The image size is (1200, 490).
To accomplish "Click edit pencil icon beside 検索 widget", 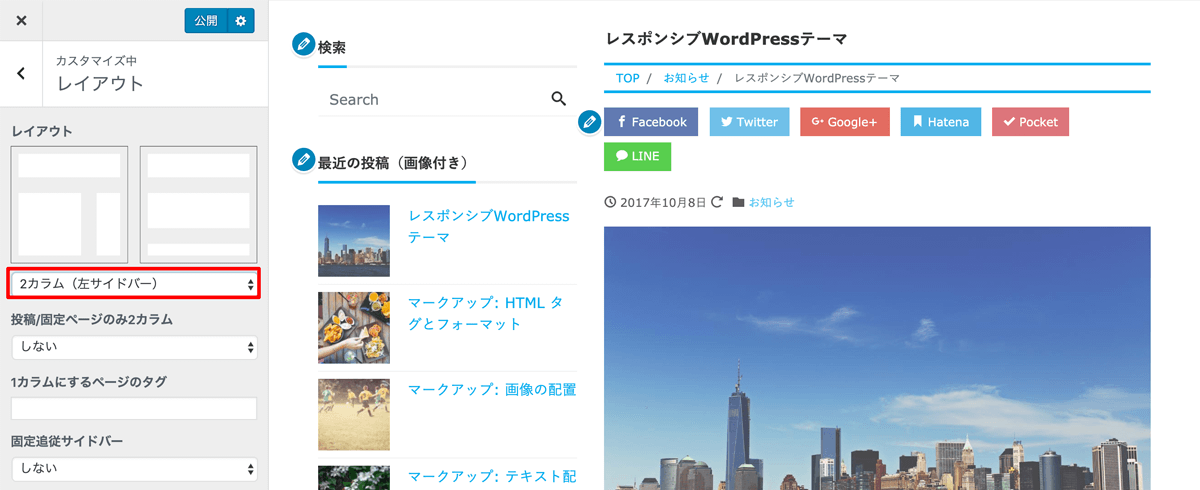I will (303, 44).
